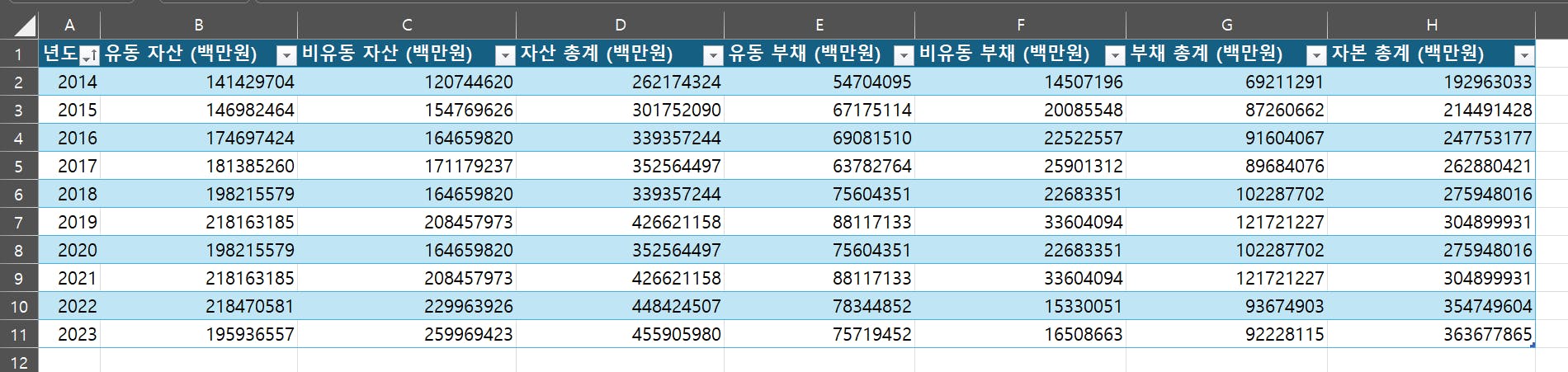This screenshot has width=1568, height=372.
Task: Open filter dropdown for 부채 총계 column
Action: click(1316, 55)
